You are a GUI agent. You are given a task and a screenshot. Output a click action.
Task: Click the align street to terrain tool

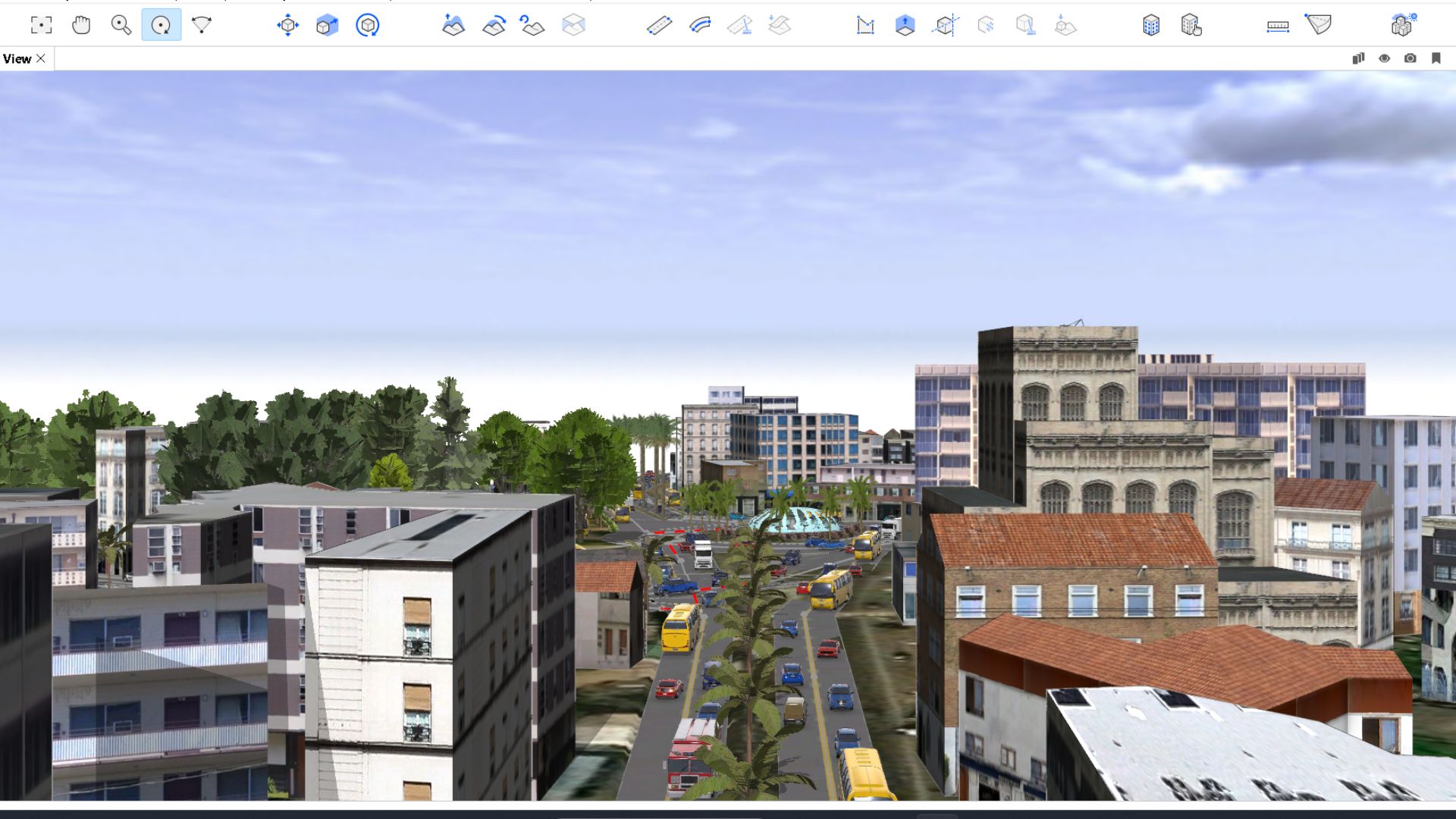click(x=780, y=25)
